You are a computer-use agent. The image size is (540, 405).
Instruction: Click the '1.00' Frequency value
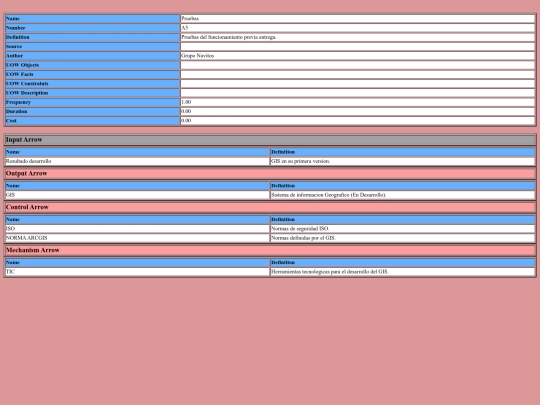(186, 102)
